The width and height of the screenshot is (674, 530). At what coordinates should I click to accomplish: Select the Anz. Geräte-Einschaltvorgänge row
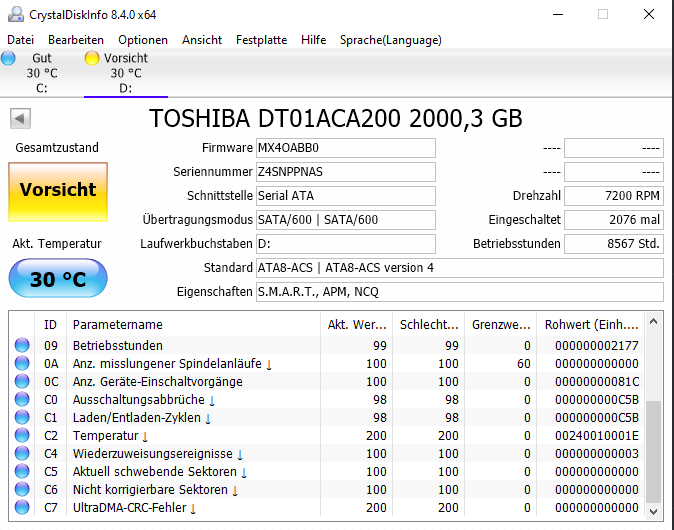click(327, 382)
